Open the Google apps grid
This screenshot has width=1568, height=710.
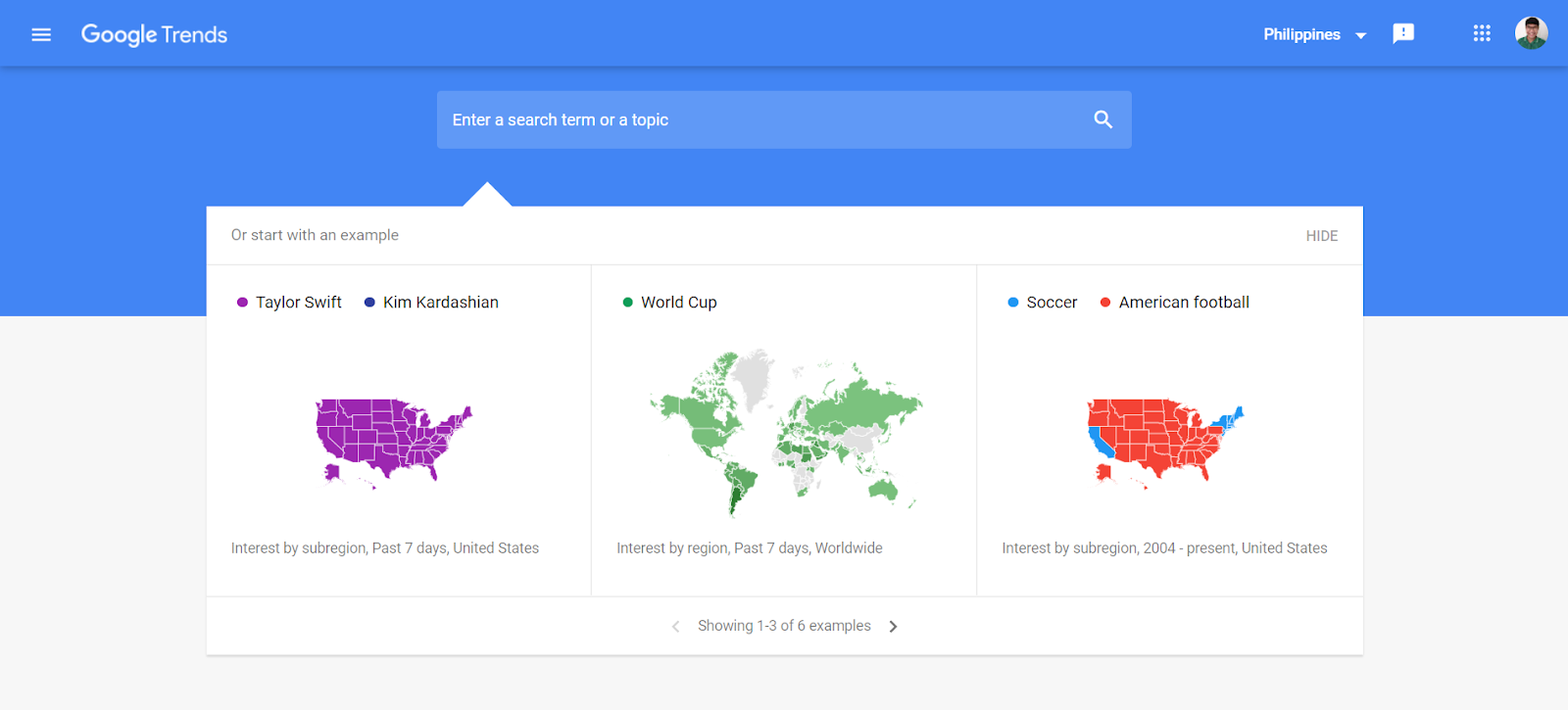[x=1482, y=34]
